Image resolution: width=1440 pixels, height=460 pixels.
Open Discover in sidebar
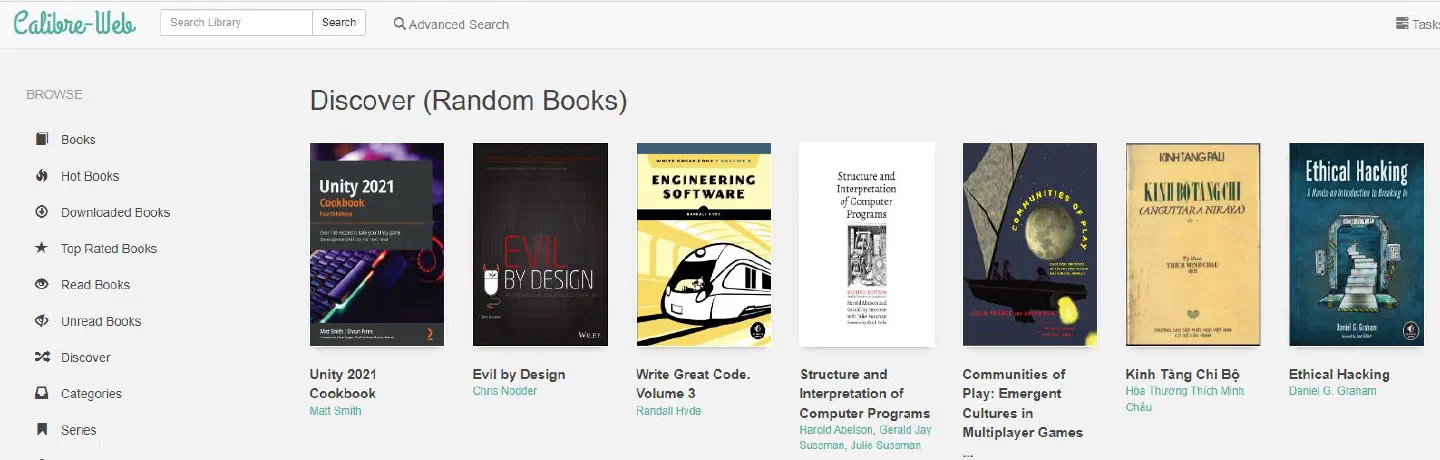coord(86,358)
